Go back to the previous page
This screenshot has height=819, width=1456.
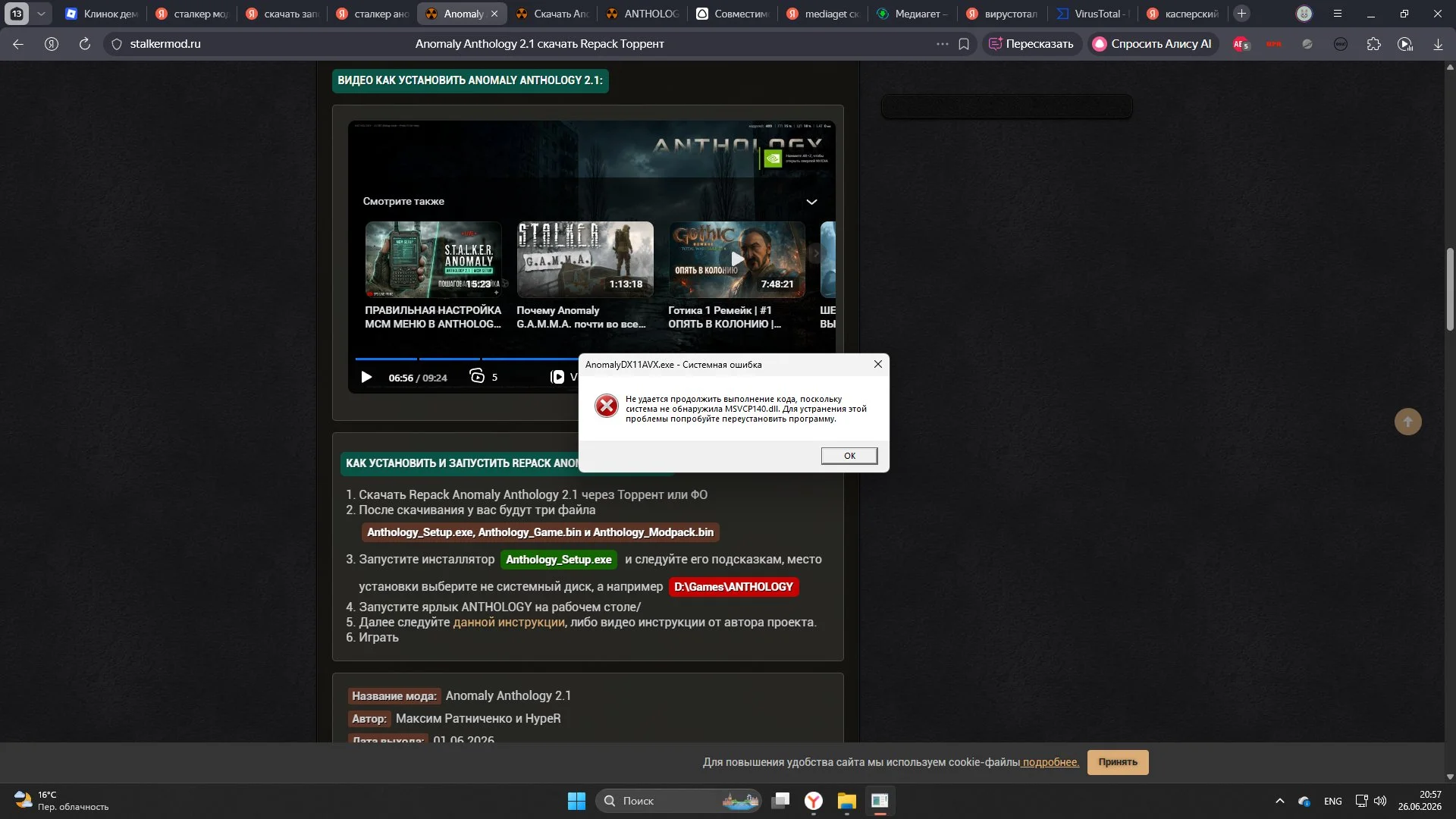(18, 44)
